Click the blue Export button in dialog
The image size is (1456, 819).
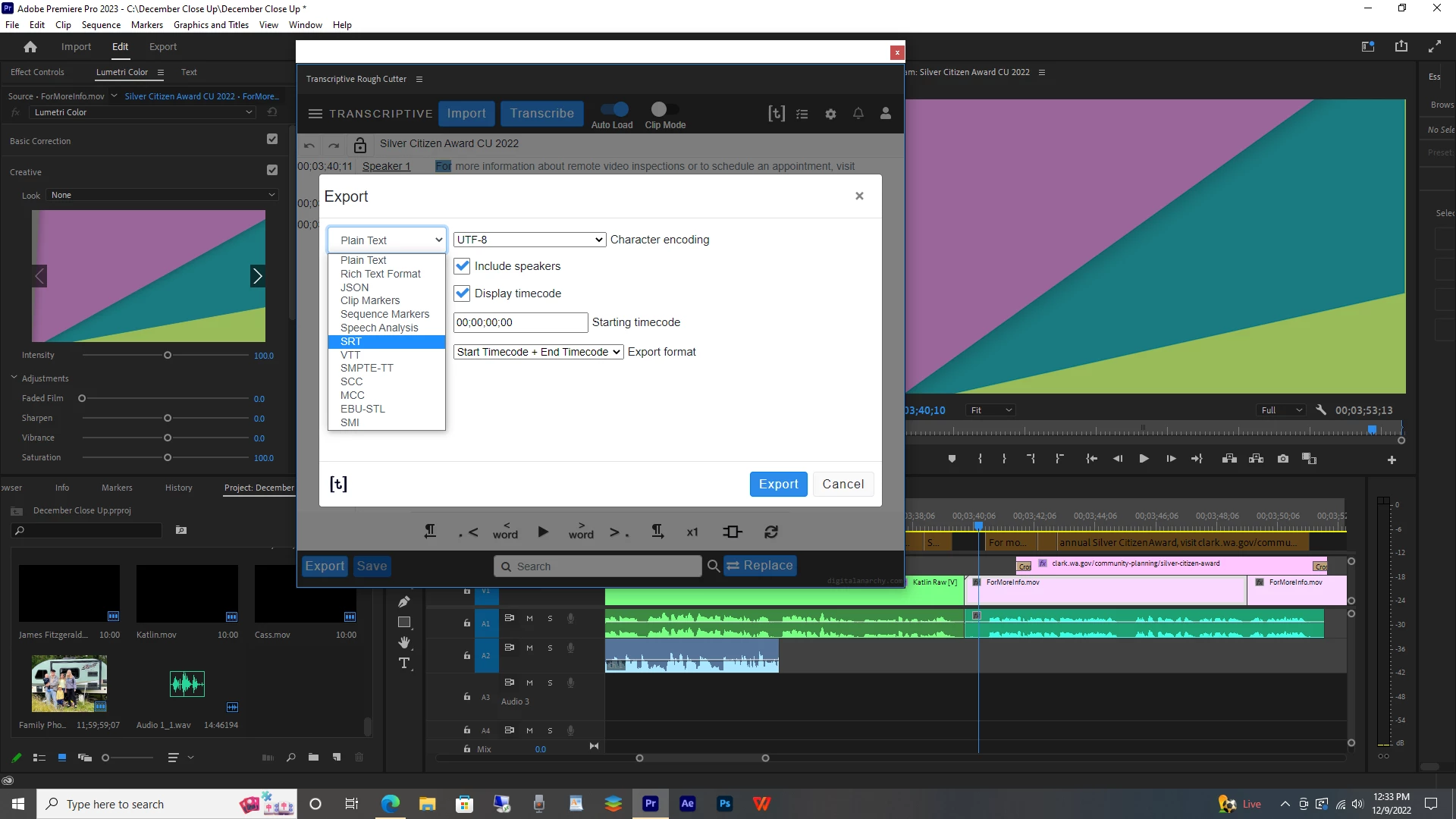[x=778, y=484]
